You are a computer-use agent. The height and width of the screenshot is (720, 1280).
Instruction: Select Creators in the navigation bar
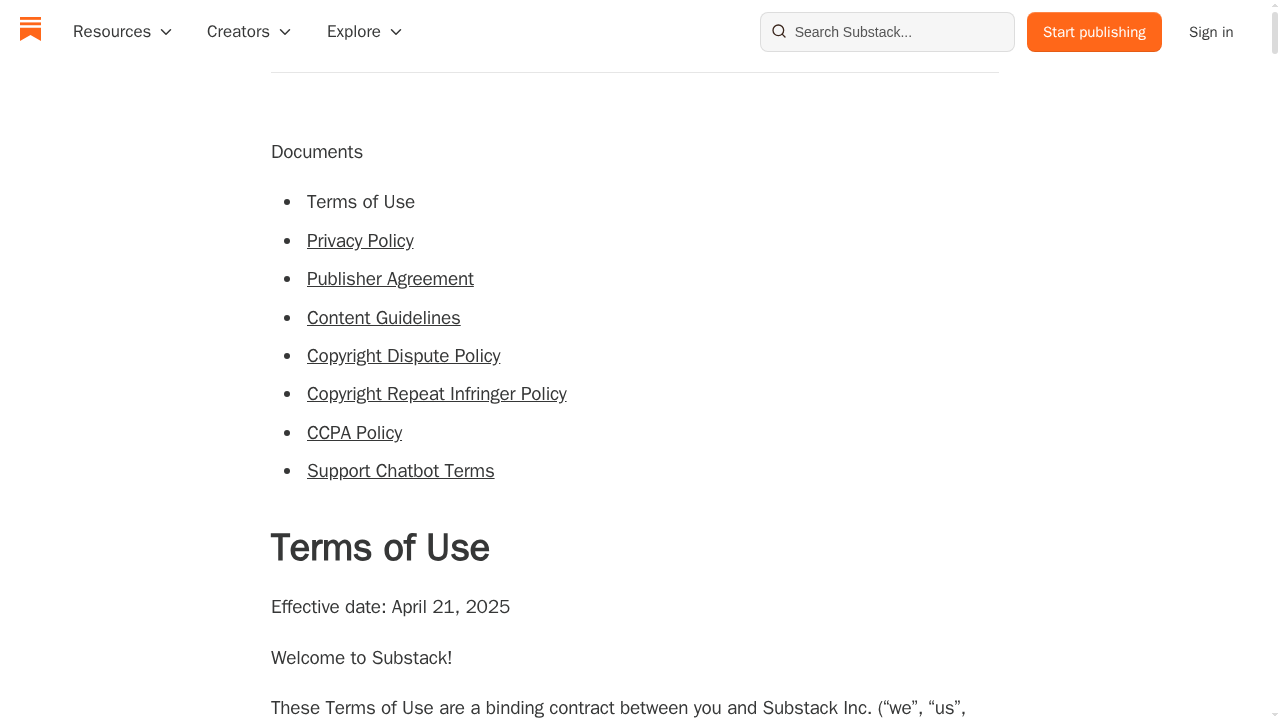237,31
